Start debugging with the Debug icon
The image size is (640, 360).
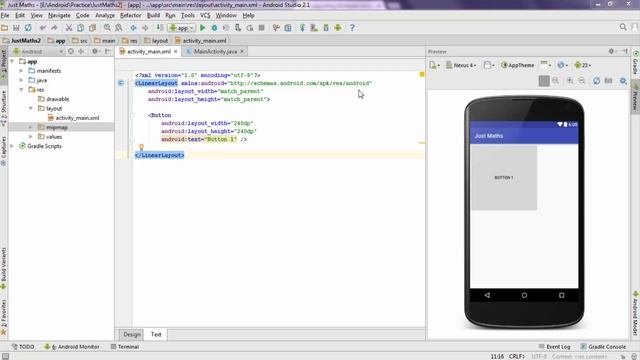pos(214,28)
